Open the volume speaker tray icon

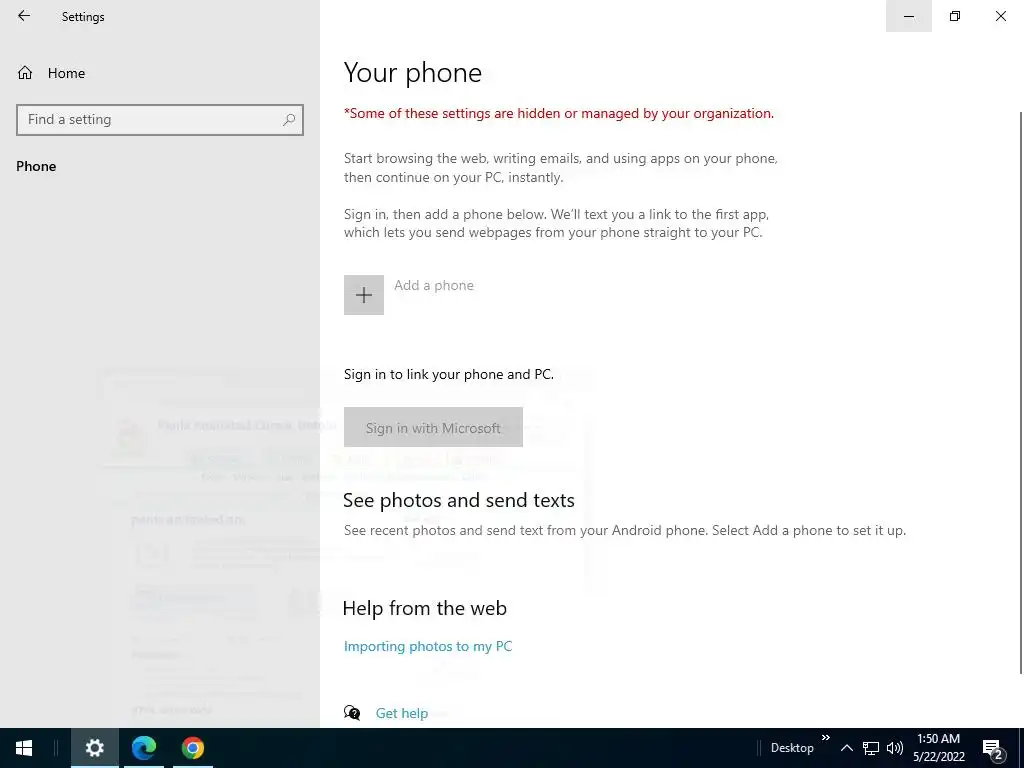coord(895,748)
